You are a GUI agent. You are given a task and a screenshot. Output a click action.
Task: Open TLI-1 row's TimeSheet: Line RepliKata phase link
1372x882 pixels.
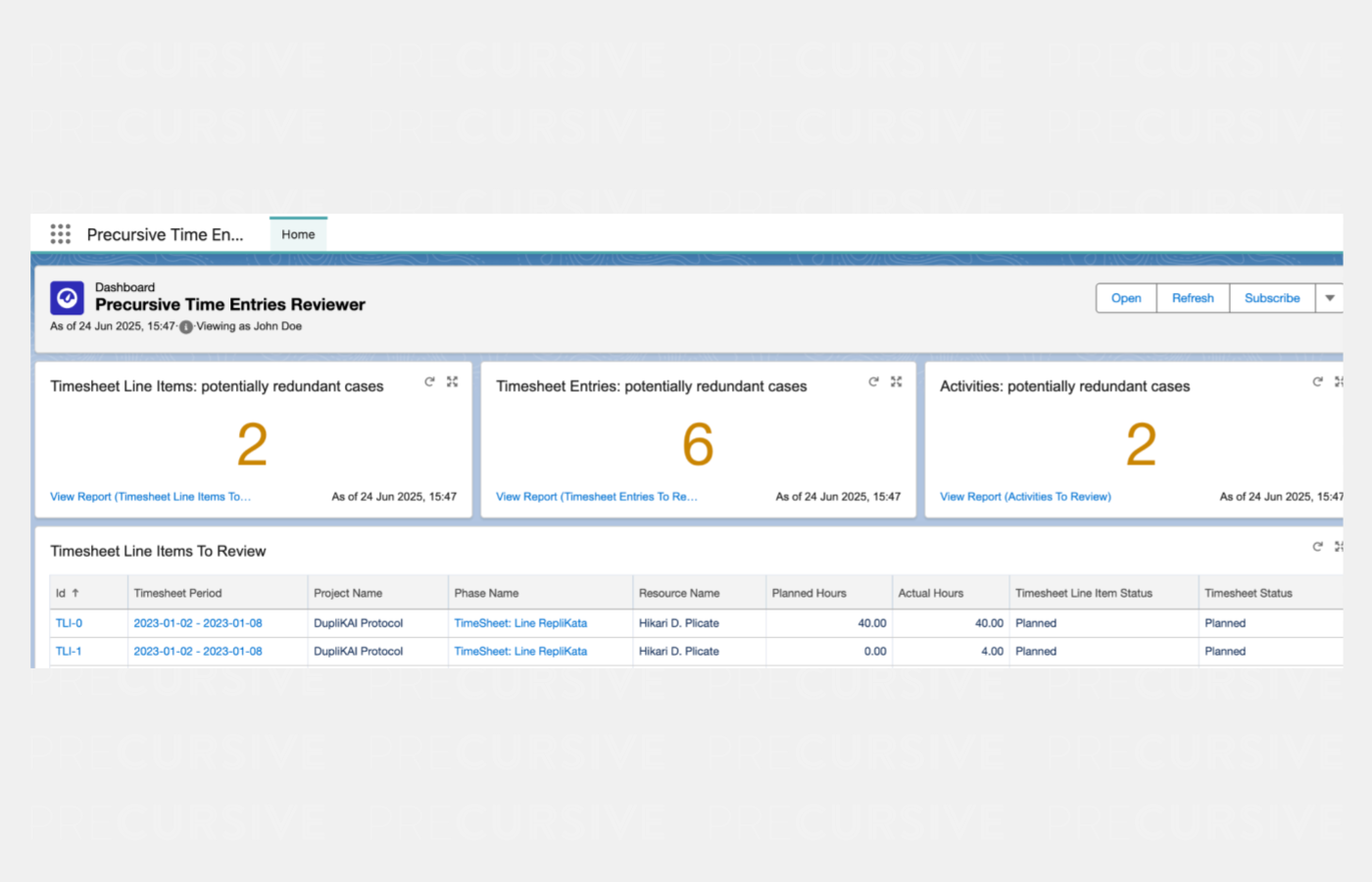[x=520, y=652]
